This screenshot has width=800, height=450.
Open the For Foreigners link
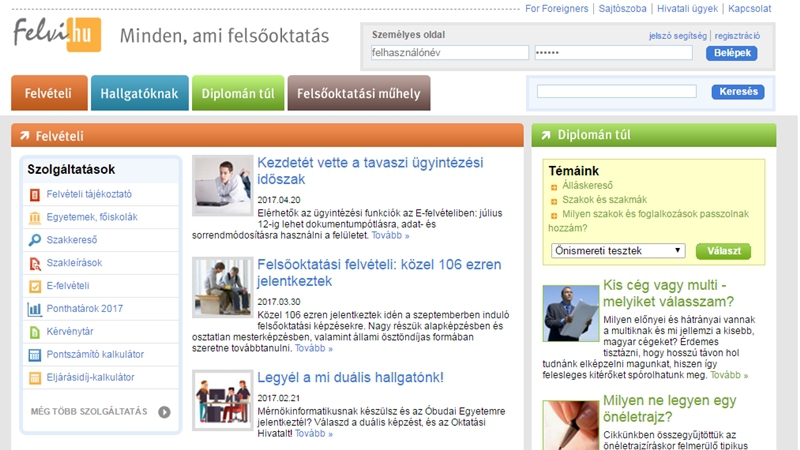[x=555, y=9]
